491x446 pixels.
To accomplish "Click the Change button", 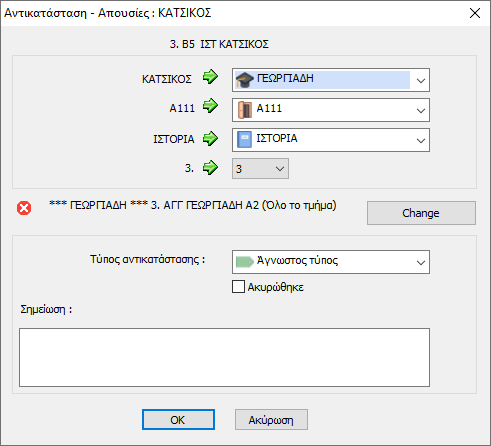I will (x=421, y=213).
